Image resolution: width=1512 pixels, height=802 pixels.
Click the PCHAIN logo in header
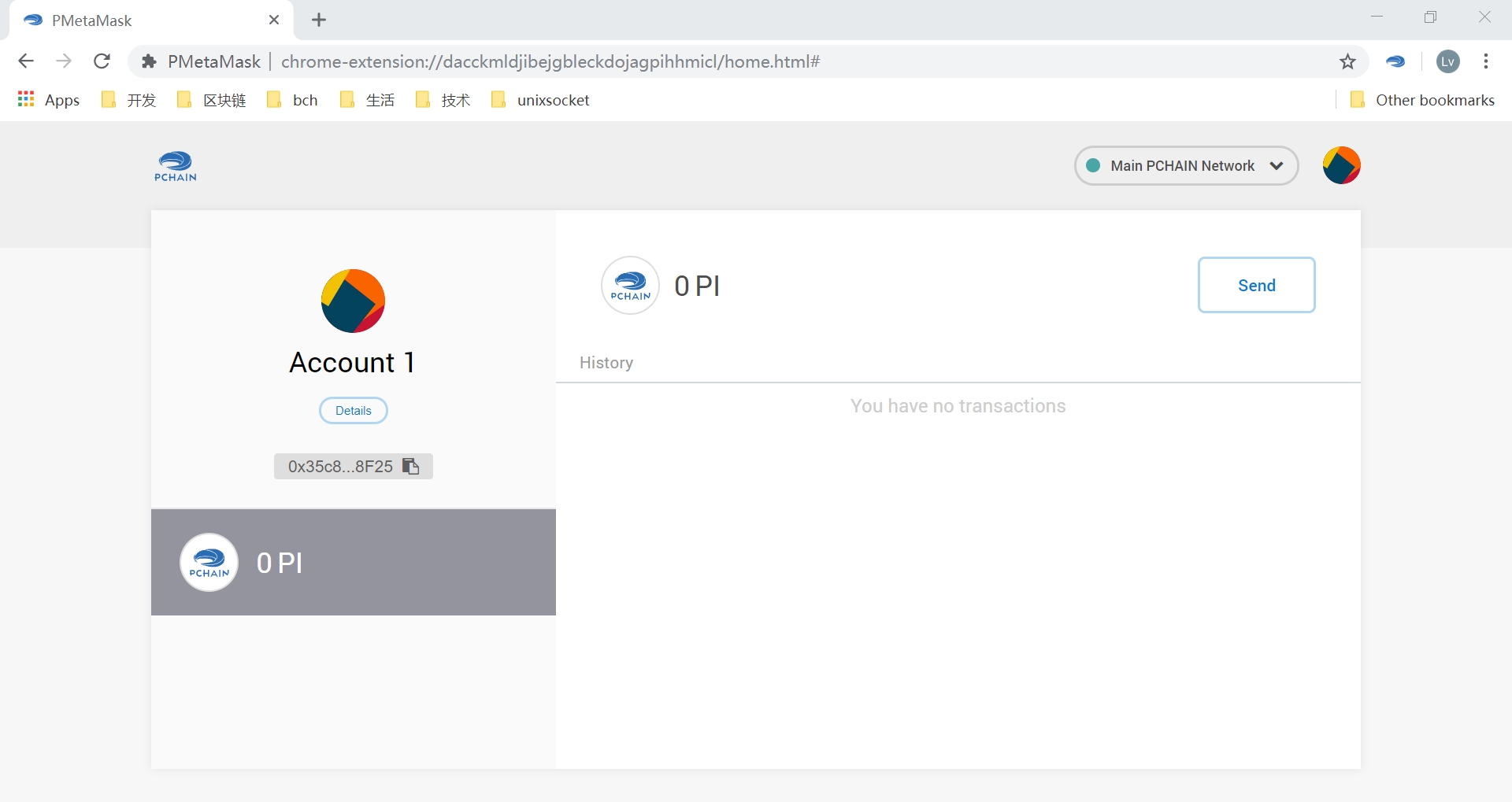(175, 166)
